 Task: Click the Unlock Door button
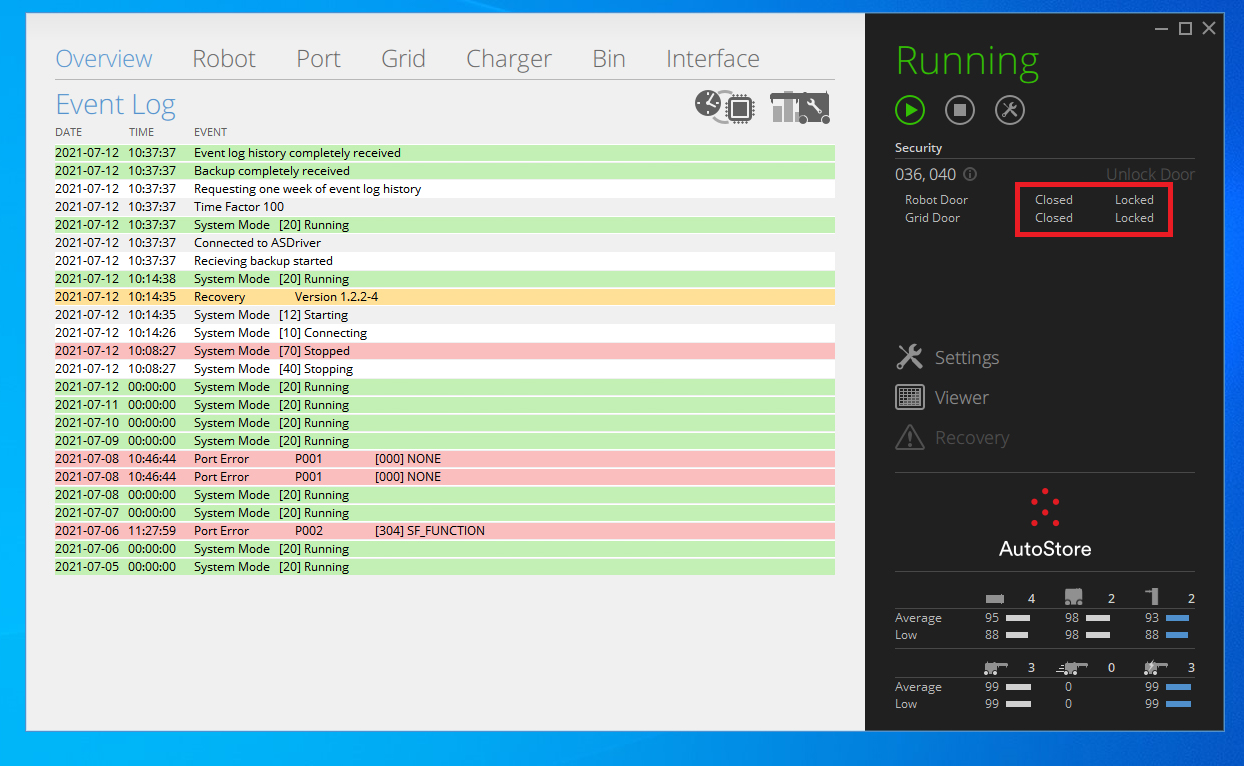coord(1150,175)
